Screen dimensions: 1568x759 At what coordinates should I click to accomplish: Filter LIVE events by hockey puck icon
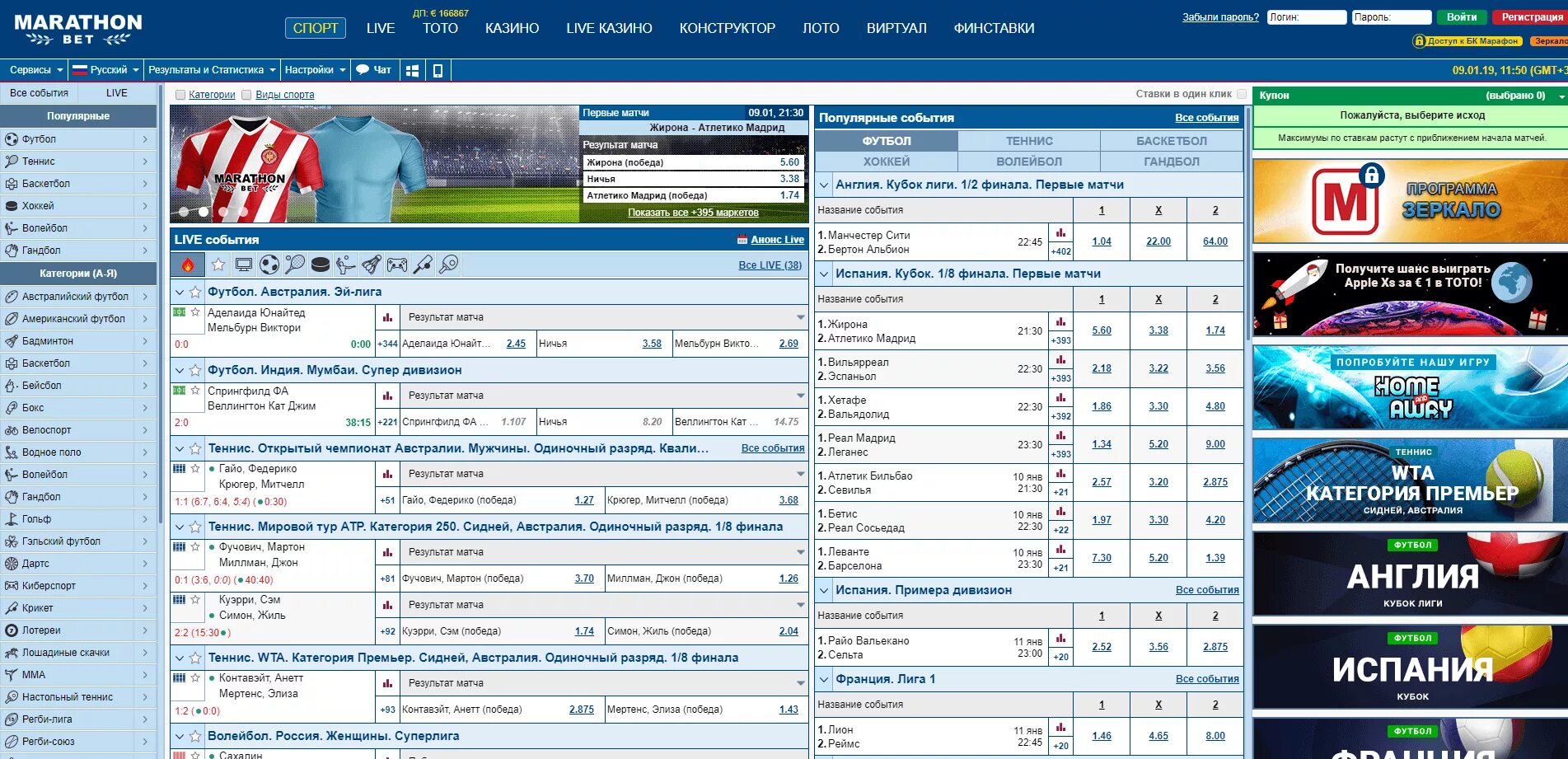click(321, 265)
